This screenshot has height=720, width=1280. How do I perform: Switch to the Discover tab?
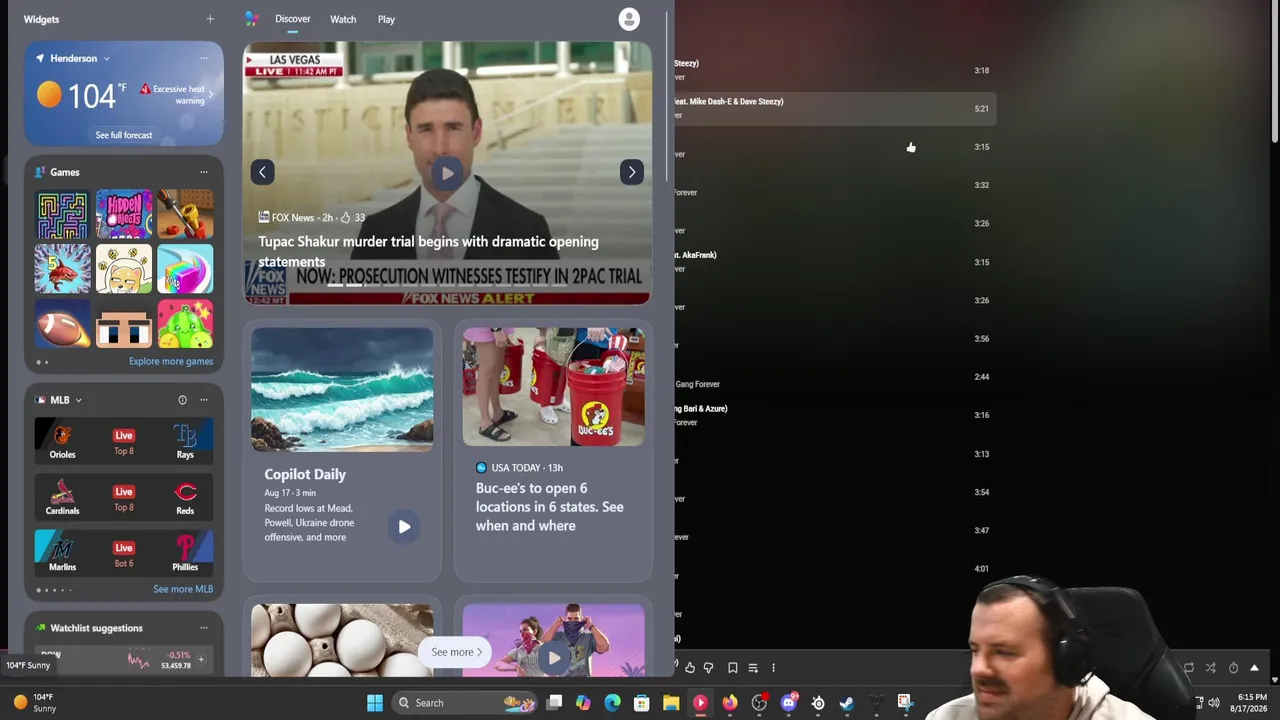tap(293, 19)
